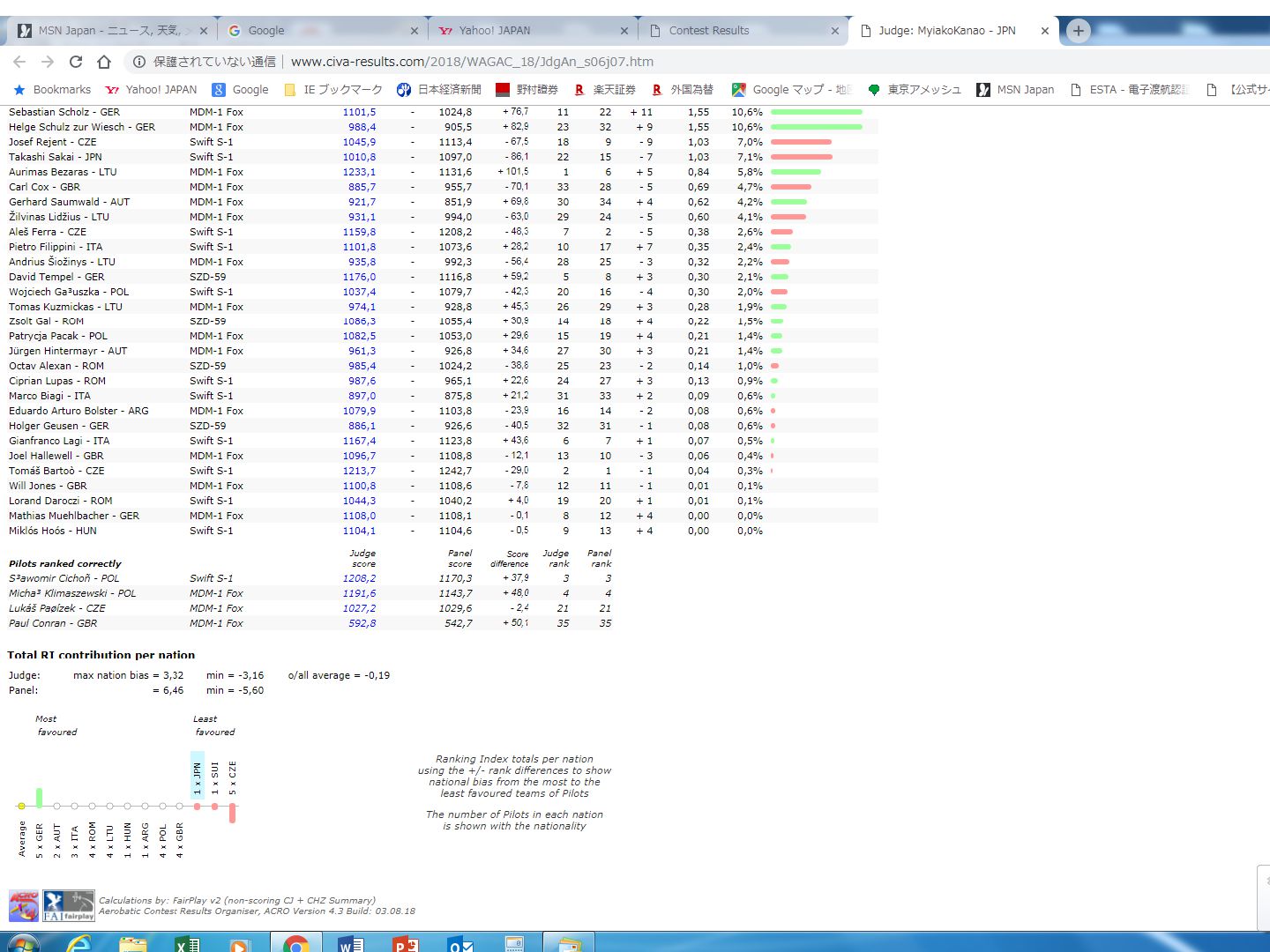Go back to the previous page

pos(19,62)
